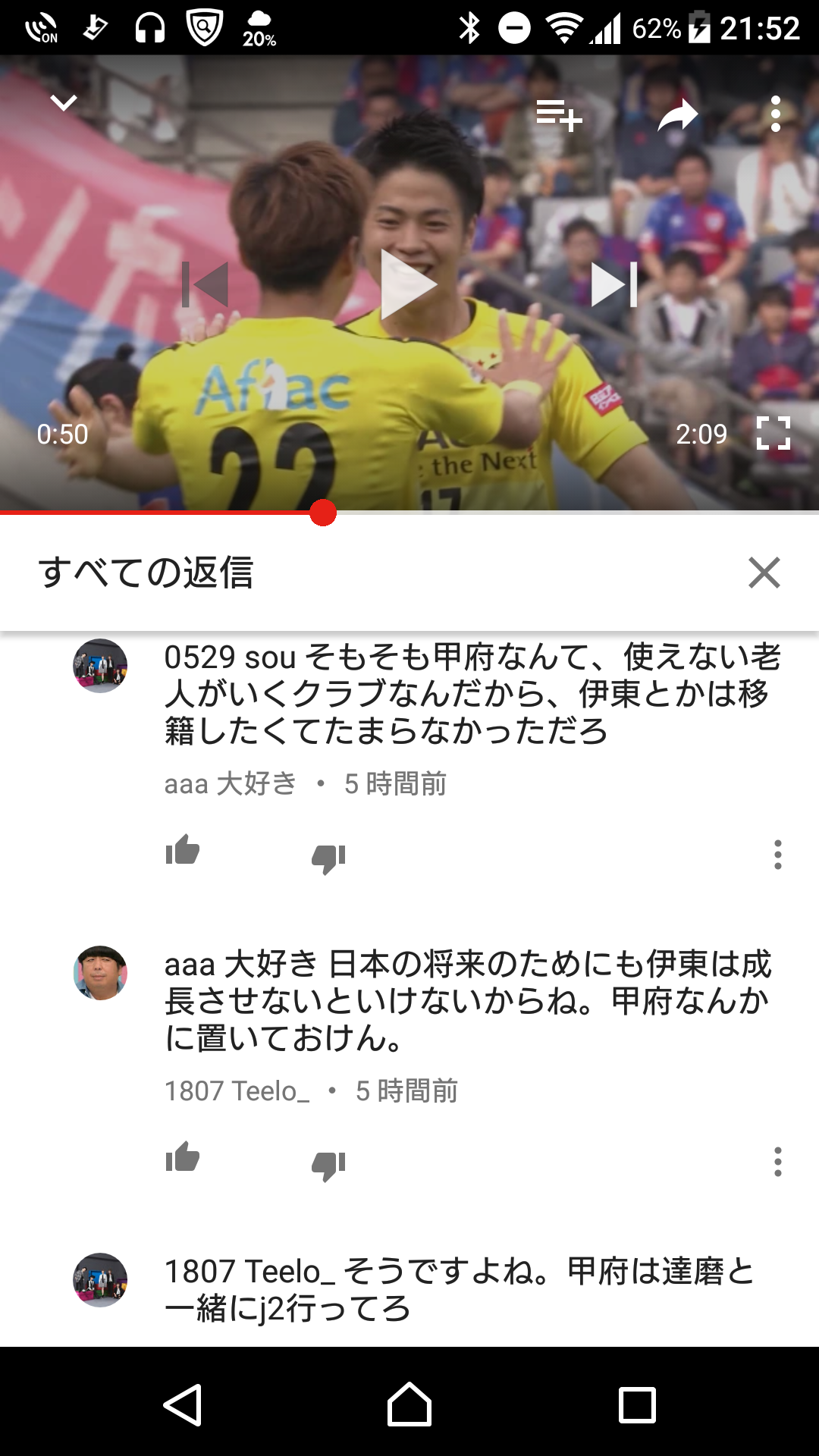819x1456 pixels.
Task: Like the reply by 1807 Teelo_
Action: [183, 1157]
